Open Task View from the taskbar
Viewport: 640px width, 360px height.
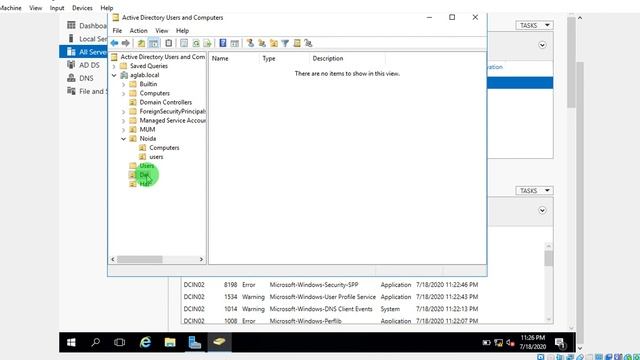click(120, 342)
